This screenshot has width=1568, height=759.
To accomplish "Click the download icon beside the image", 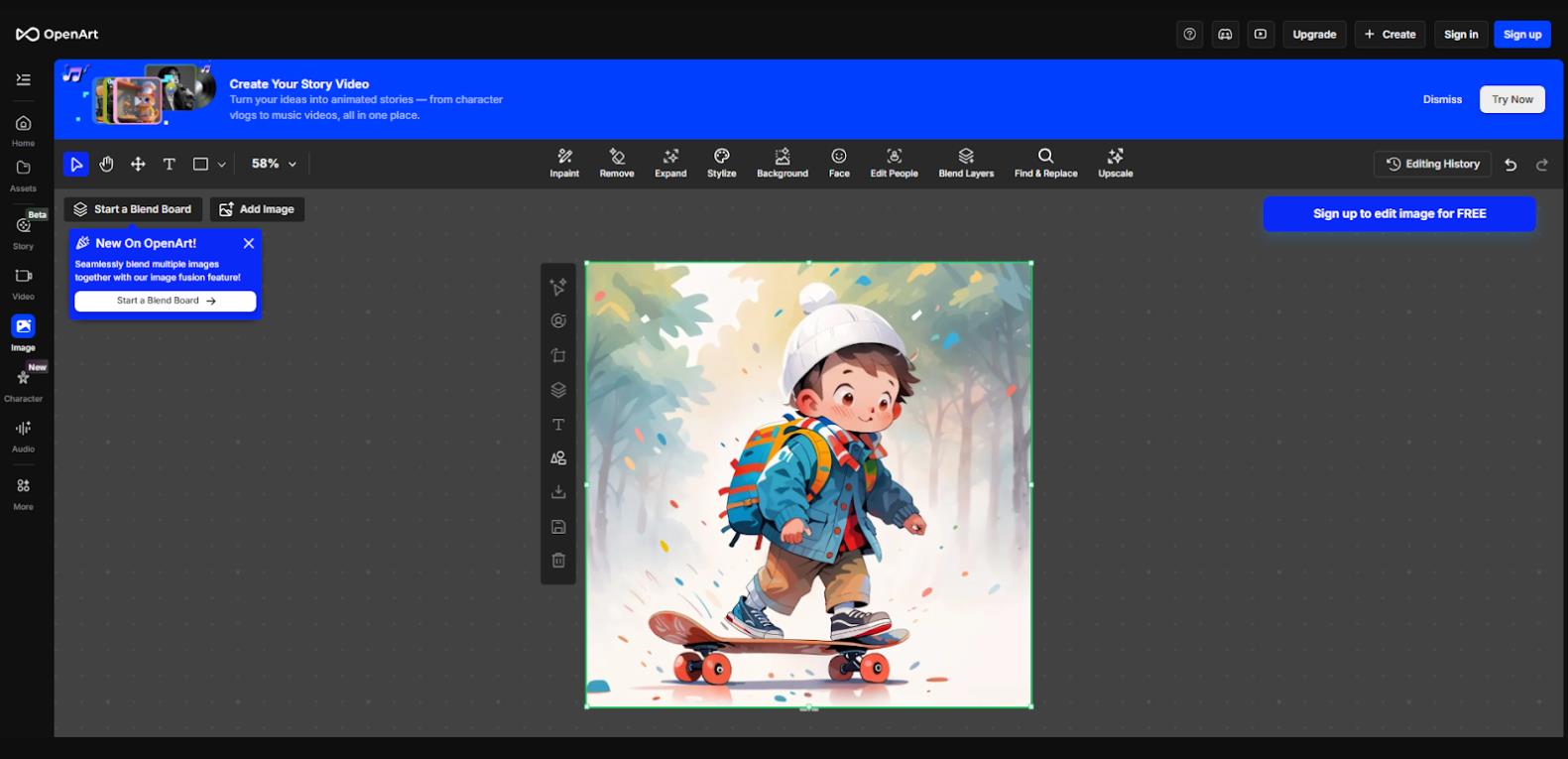I will (558, 492).
